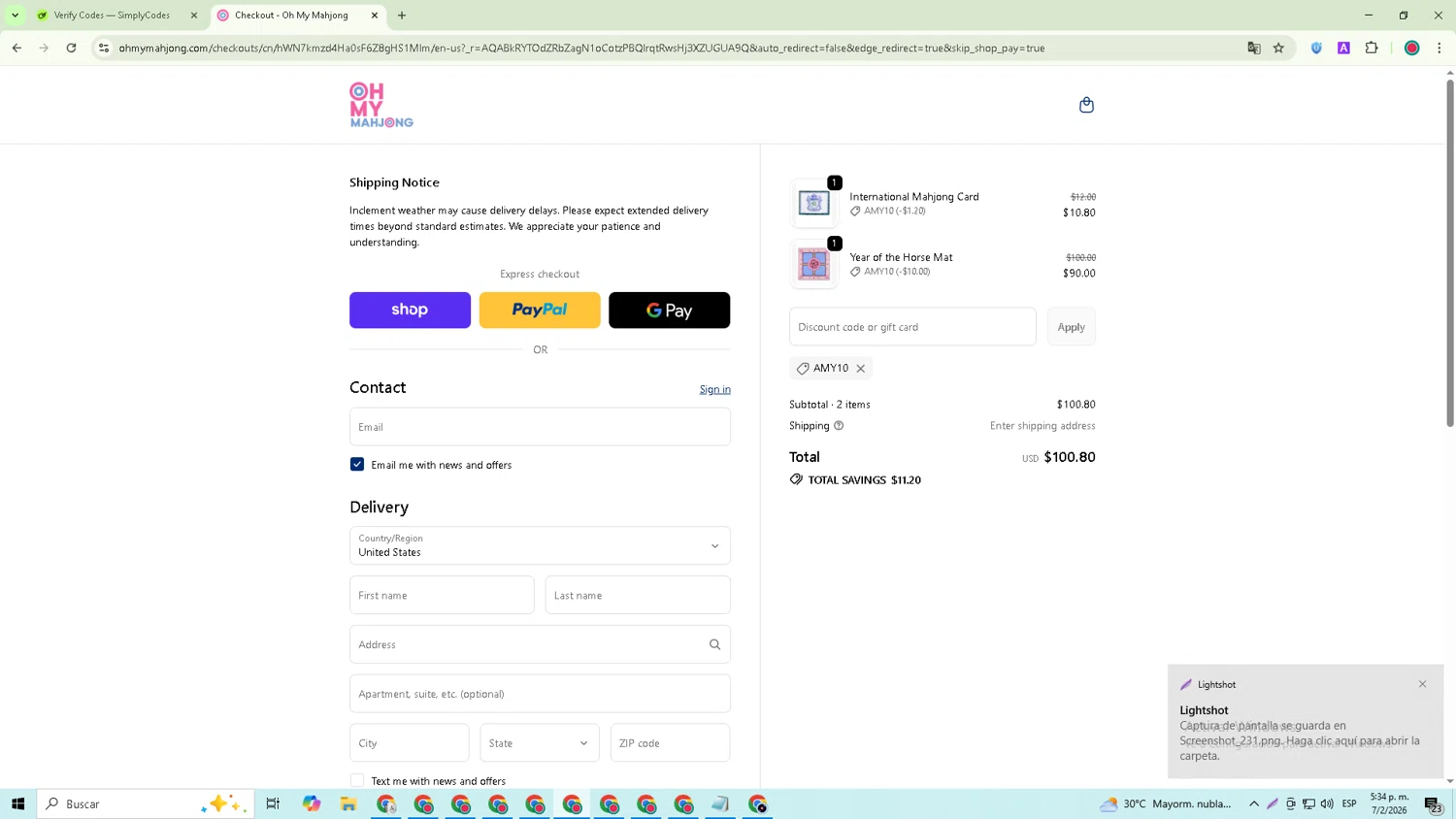This screenshot has width=1456, height=819.
Task: Pay with Shop Pay button
Action: tap(410, 311)
